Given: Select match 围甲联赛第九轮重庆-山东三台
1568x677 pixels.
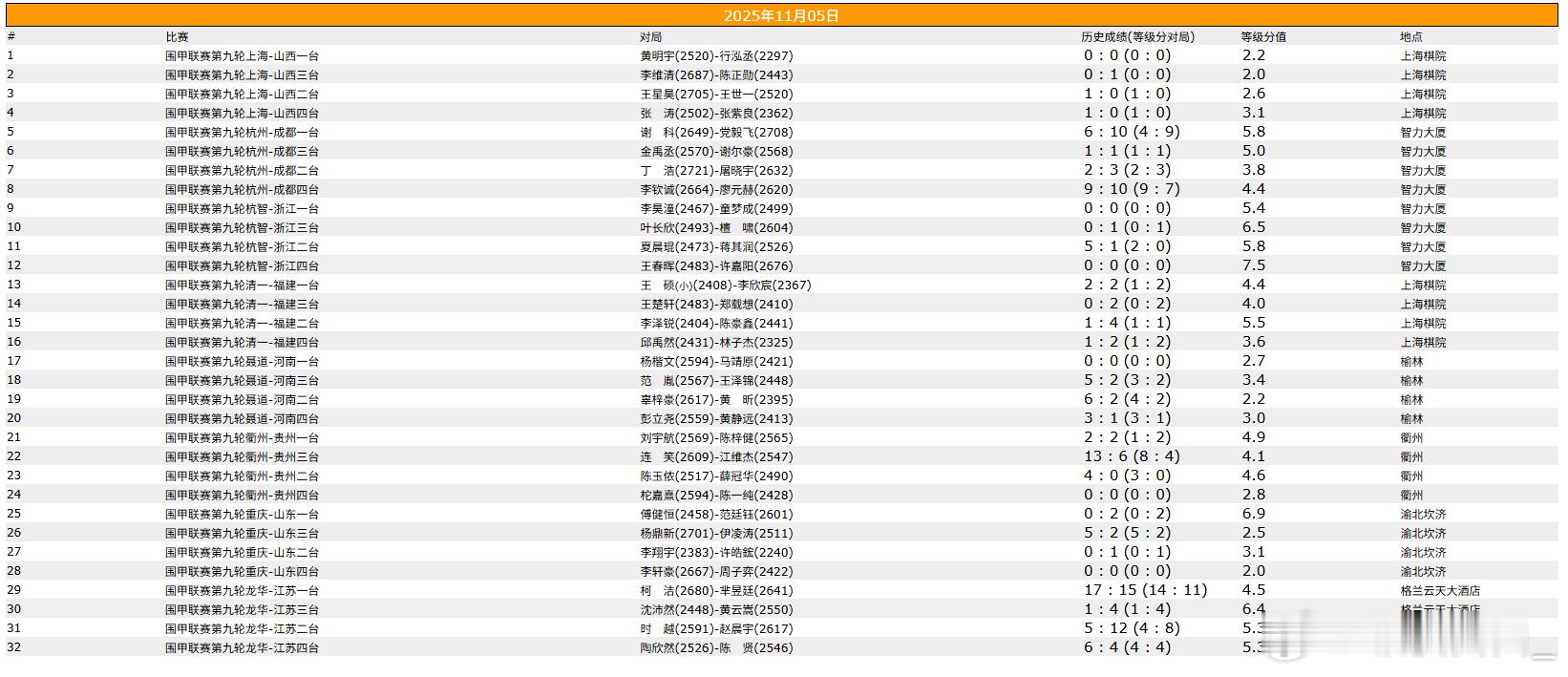Looking at the screenshot, I should (243, 534).
